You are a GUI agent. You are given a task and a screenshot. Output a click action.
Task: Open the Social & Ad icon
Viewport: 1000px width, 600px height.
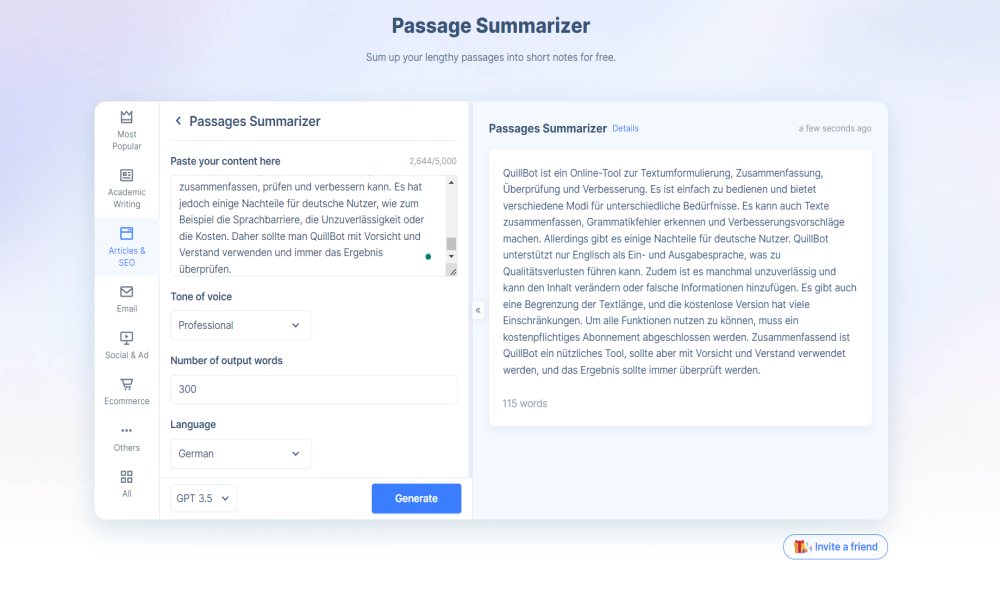[x=126, y=338]
